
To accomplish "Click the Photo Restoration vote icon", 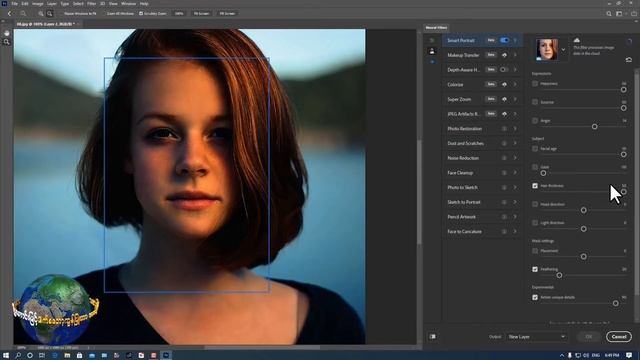I will (x=504, y=129).
